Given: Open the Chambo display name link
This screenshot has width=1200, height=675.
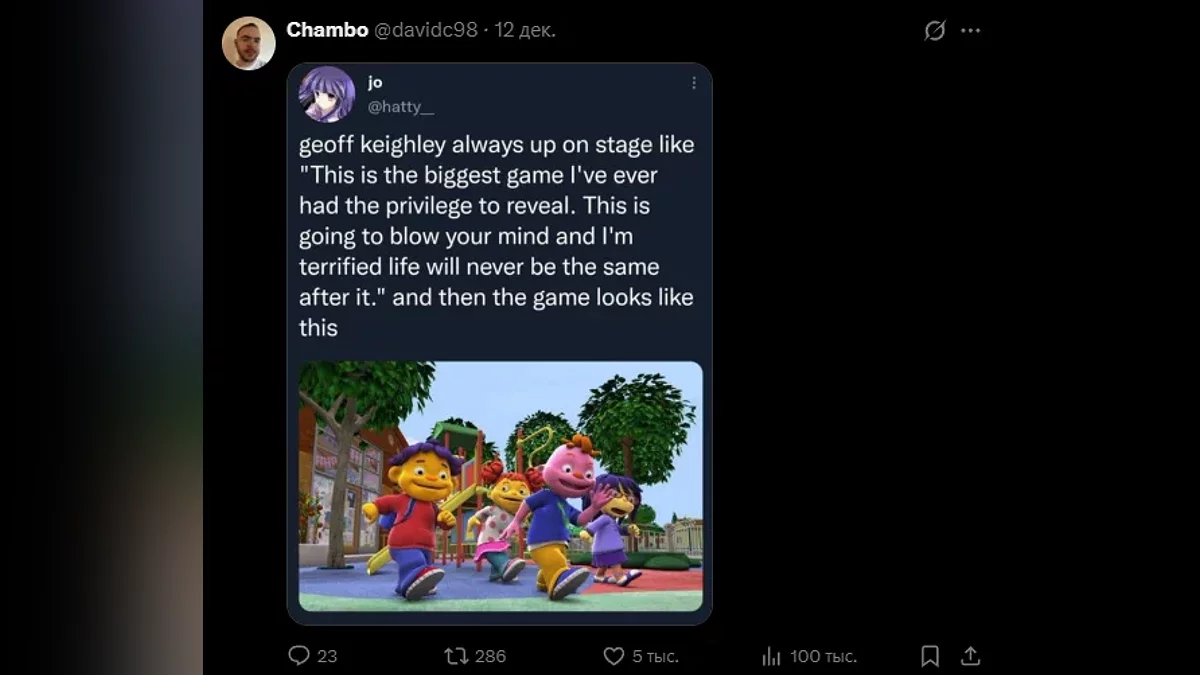Looking at the screenshot, I should tap(327, 30).
